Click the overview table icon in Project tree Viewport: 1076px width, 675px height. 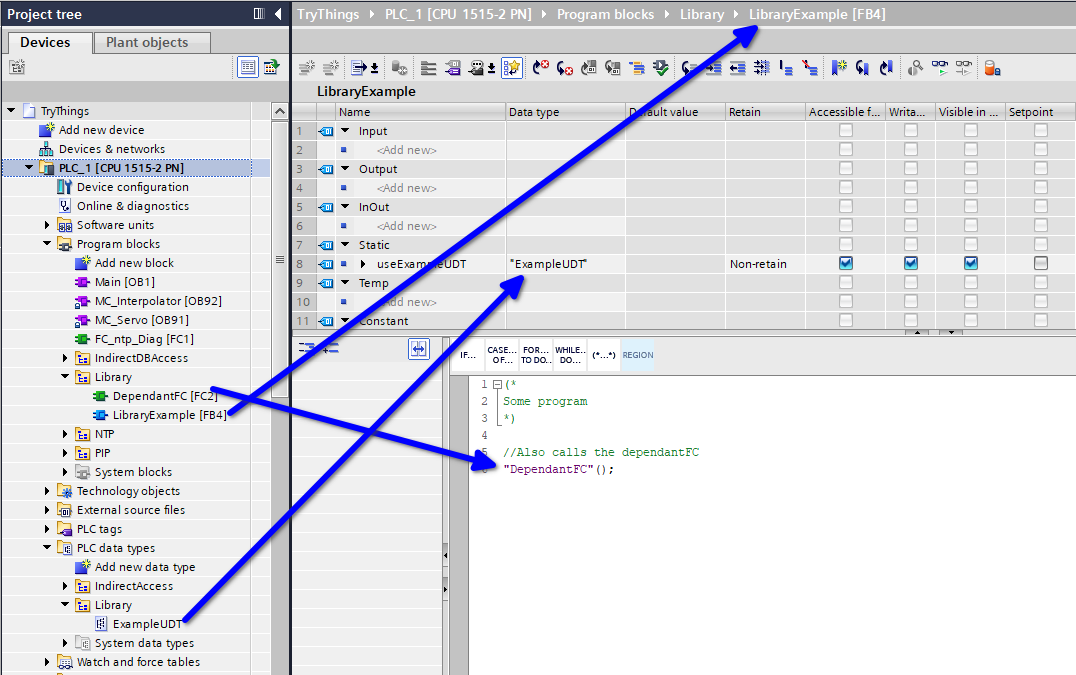pyautogui.click(x=247, y=68)
